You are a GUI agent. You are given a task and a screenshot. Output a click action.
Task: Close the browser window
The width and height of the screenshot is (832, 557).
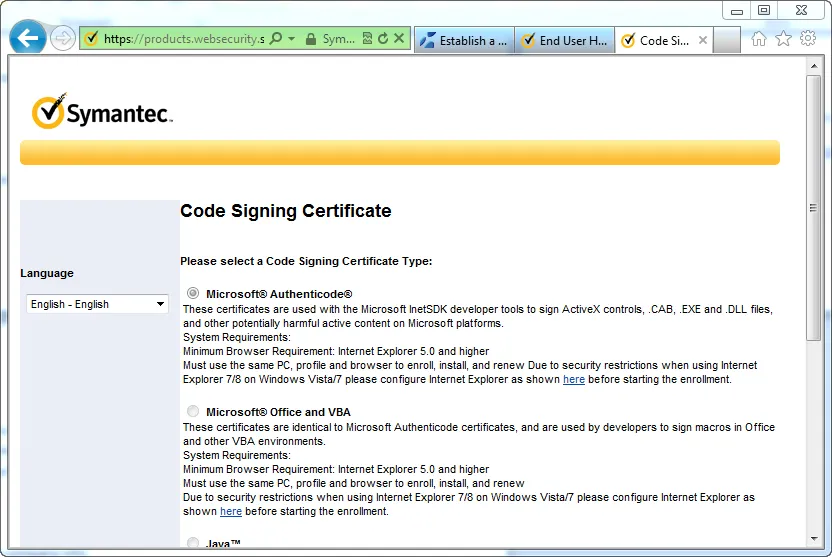click(x=802, y=11)
